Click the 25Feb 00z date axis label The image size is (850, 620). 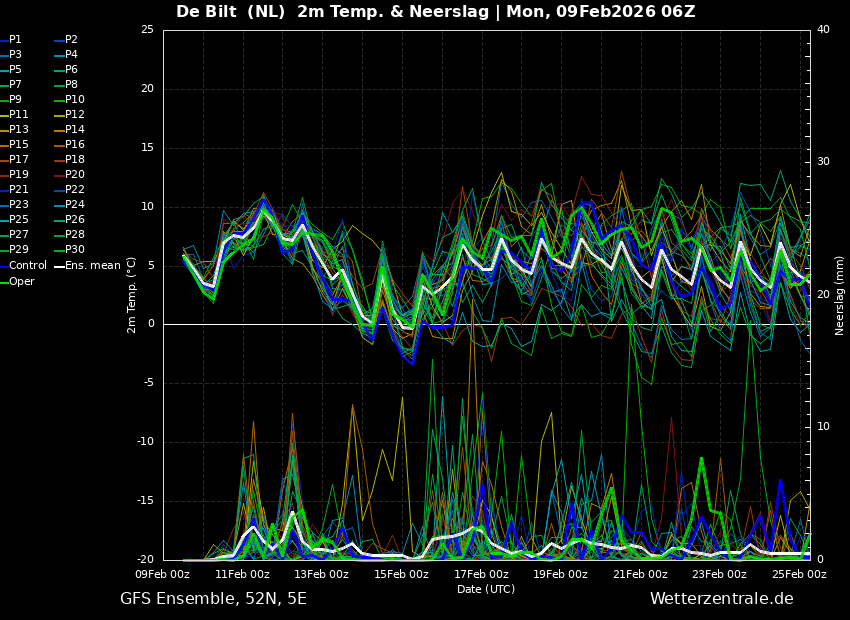click(x=799, y=575)
